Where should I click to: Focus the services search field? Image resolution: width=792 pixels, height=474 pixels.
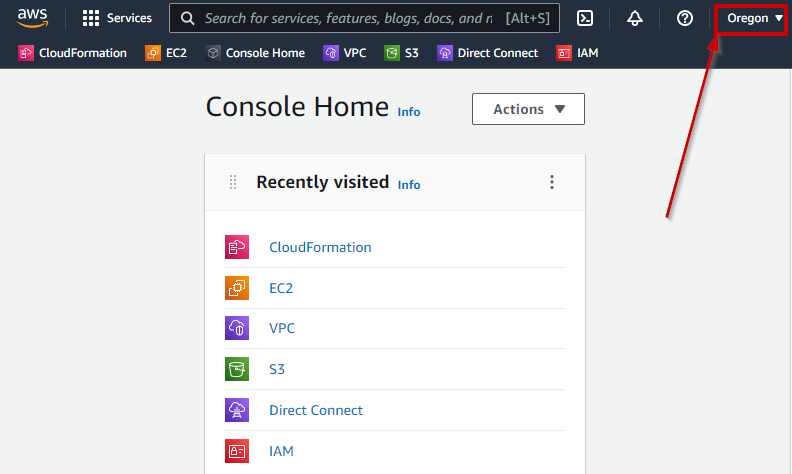[364, 18]
